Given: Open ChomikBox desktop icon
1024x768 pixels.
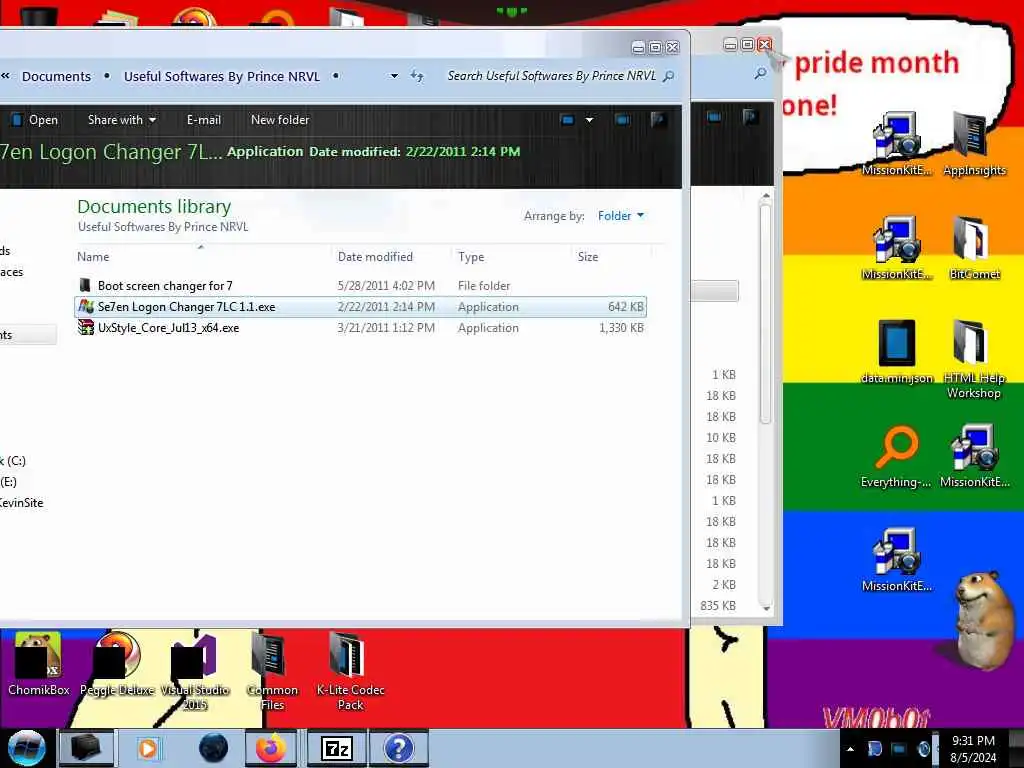Looking at the screenshot, I should [39, 664].
